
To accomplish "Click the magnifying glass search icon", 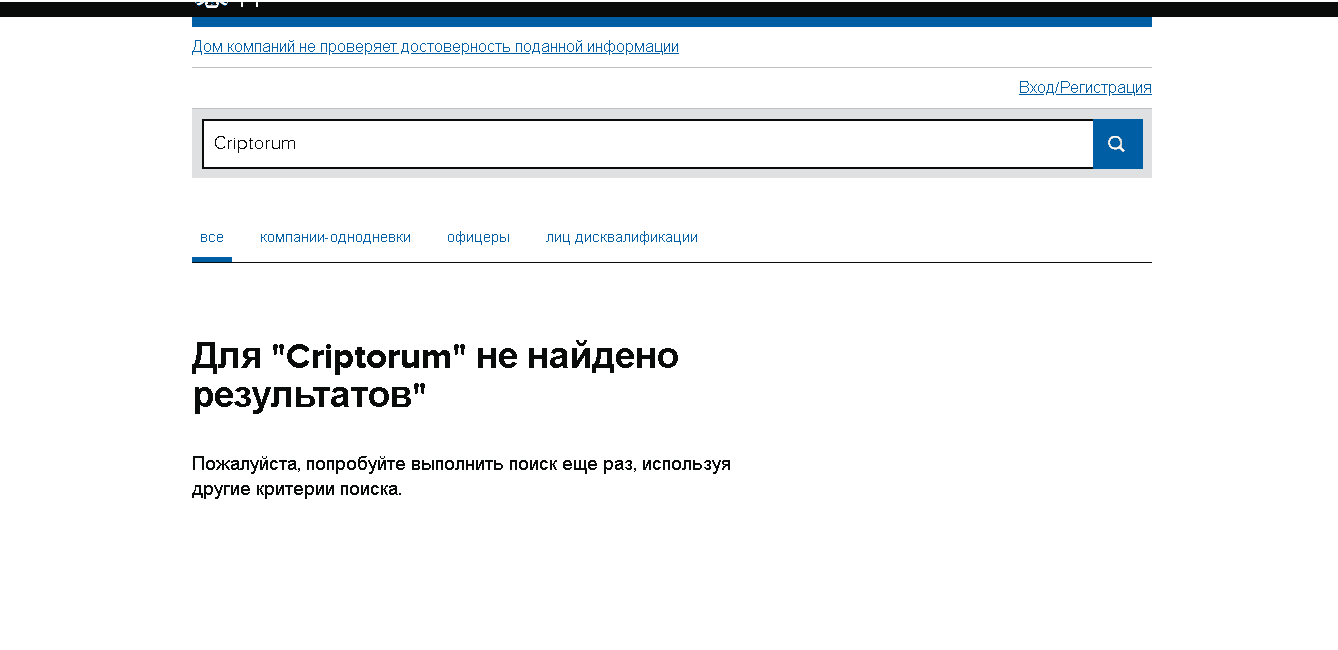I will pos(1117,143).
